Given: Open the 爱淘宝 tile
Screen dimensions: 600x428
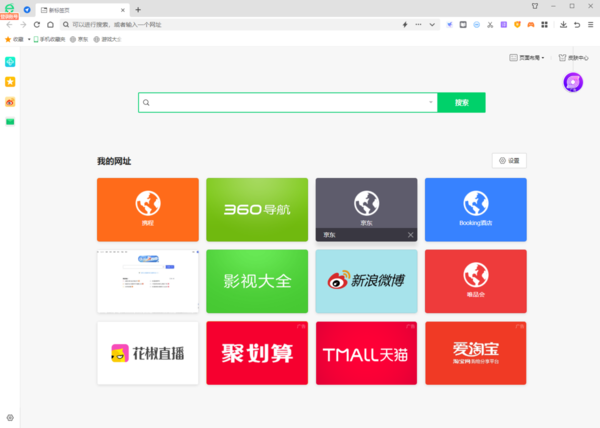Looking at the screenshot, I should pyautogui.click(x=476, y=353).
